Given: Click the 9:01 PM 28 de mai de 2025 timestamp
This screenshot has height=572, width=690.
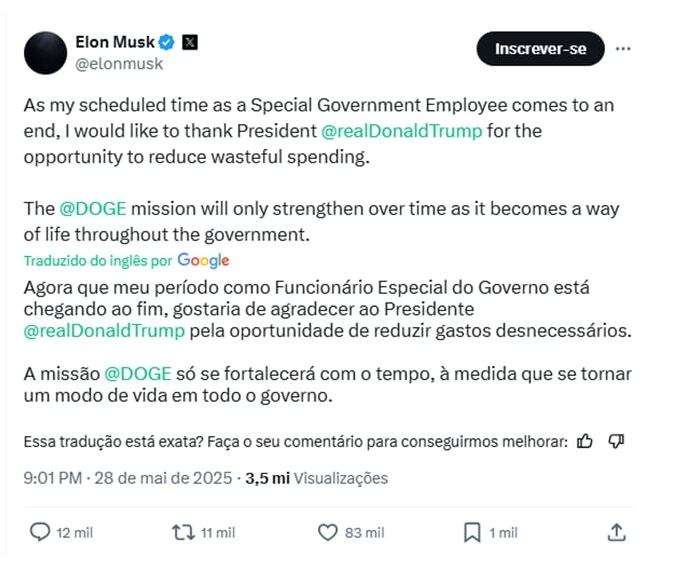Looking at the screenshot, I should (x=128, y=478).
